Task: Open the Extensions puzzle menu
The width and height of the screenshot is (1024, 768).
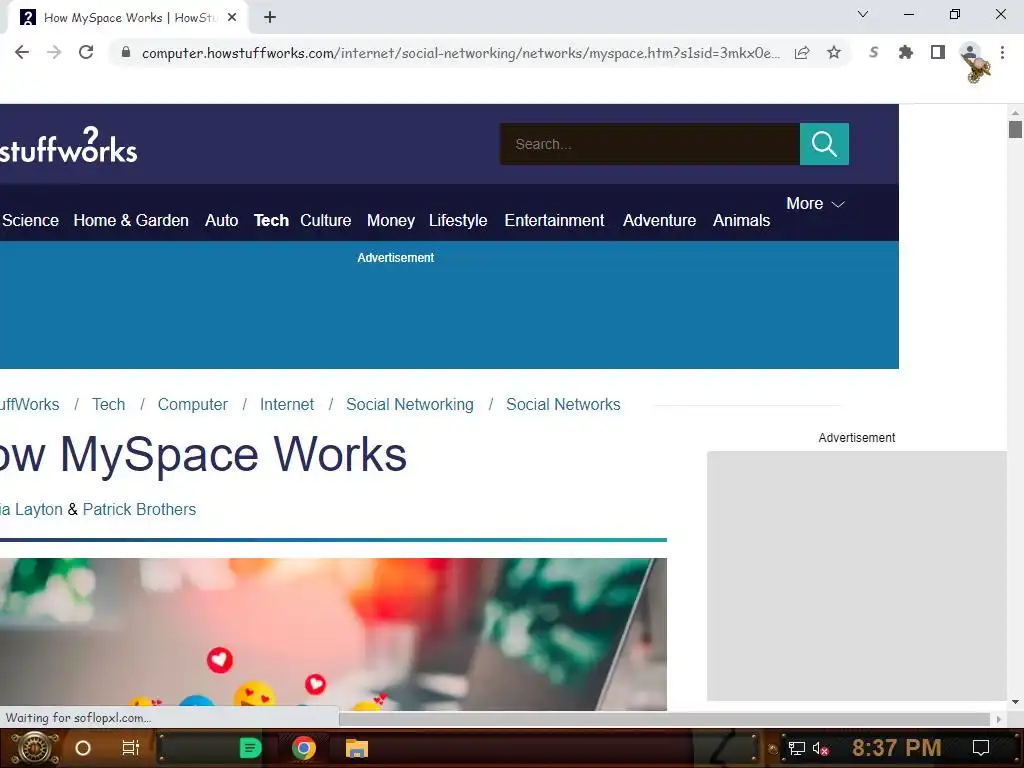Action: pos(905,52)
